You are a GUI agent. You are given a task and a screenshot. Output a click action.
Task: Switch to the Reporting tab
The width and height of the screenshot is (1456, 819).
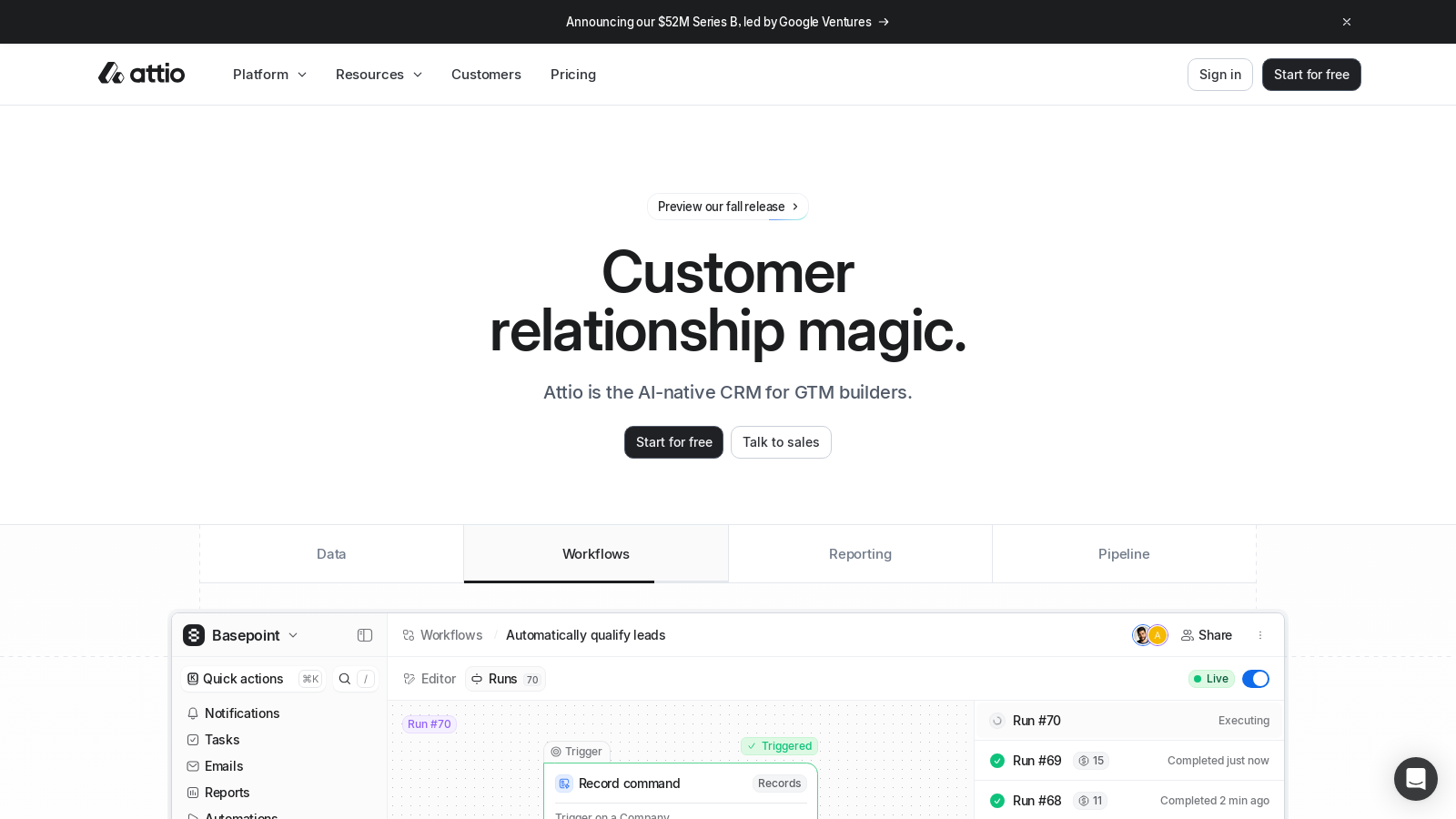pyautogui.click(x=860, y=554)
